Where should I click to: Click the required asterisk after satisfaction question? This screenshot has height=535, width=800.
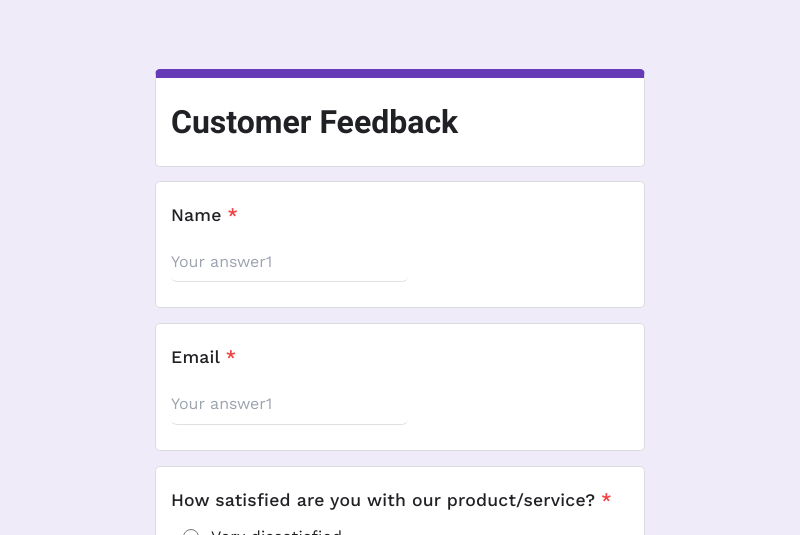(x=606, y=499)
